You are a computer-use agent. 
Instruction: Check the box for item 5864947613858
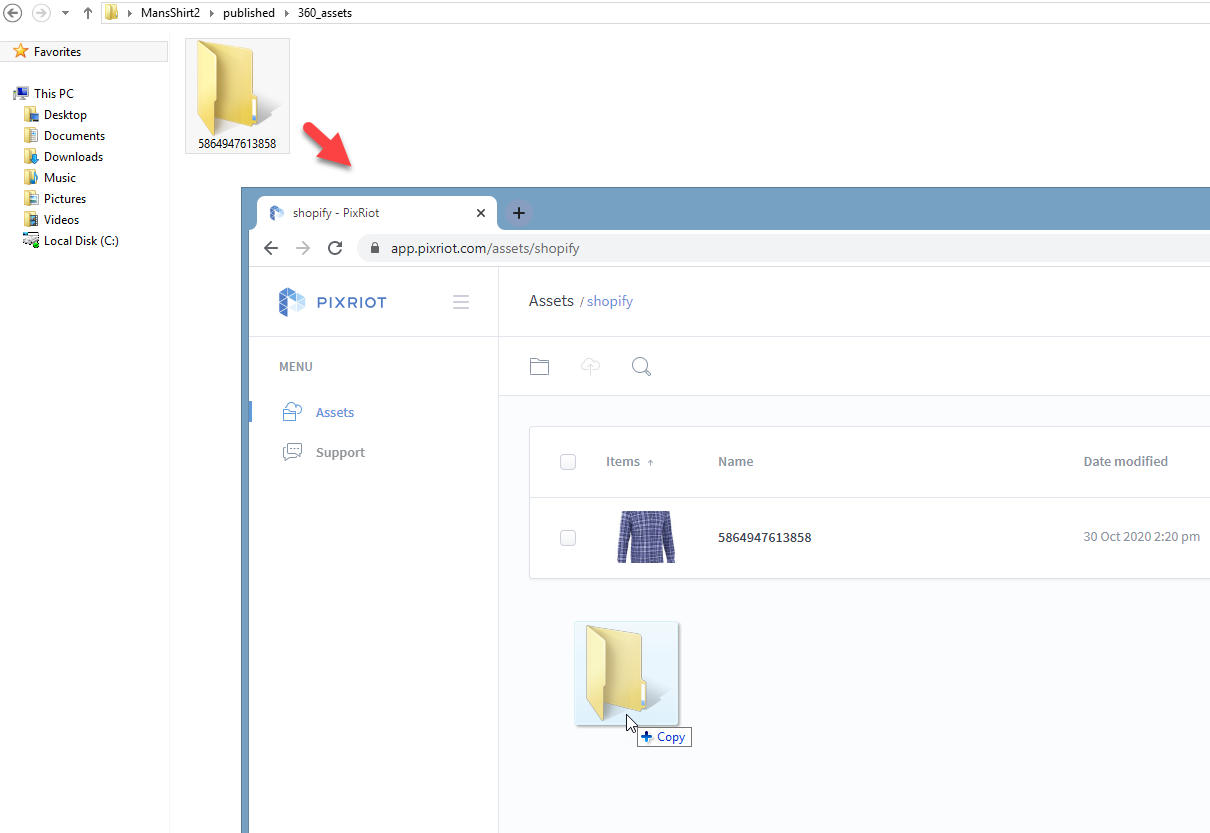[x=568, y=538]
